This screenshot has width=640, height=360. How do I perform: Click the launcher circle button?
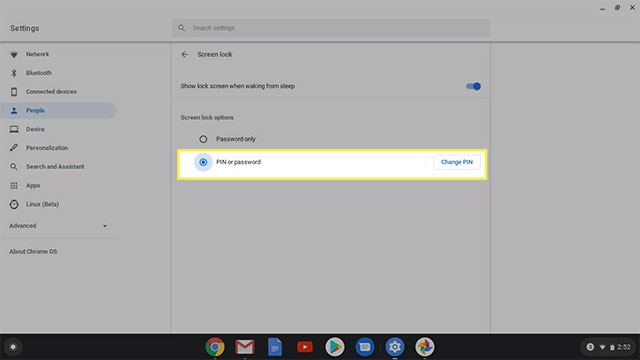13,347
